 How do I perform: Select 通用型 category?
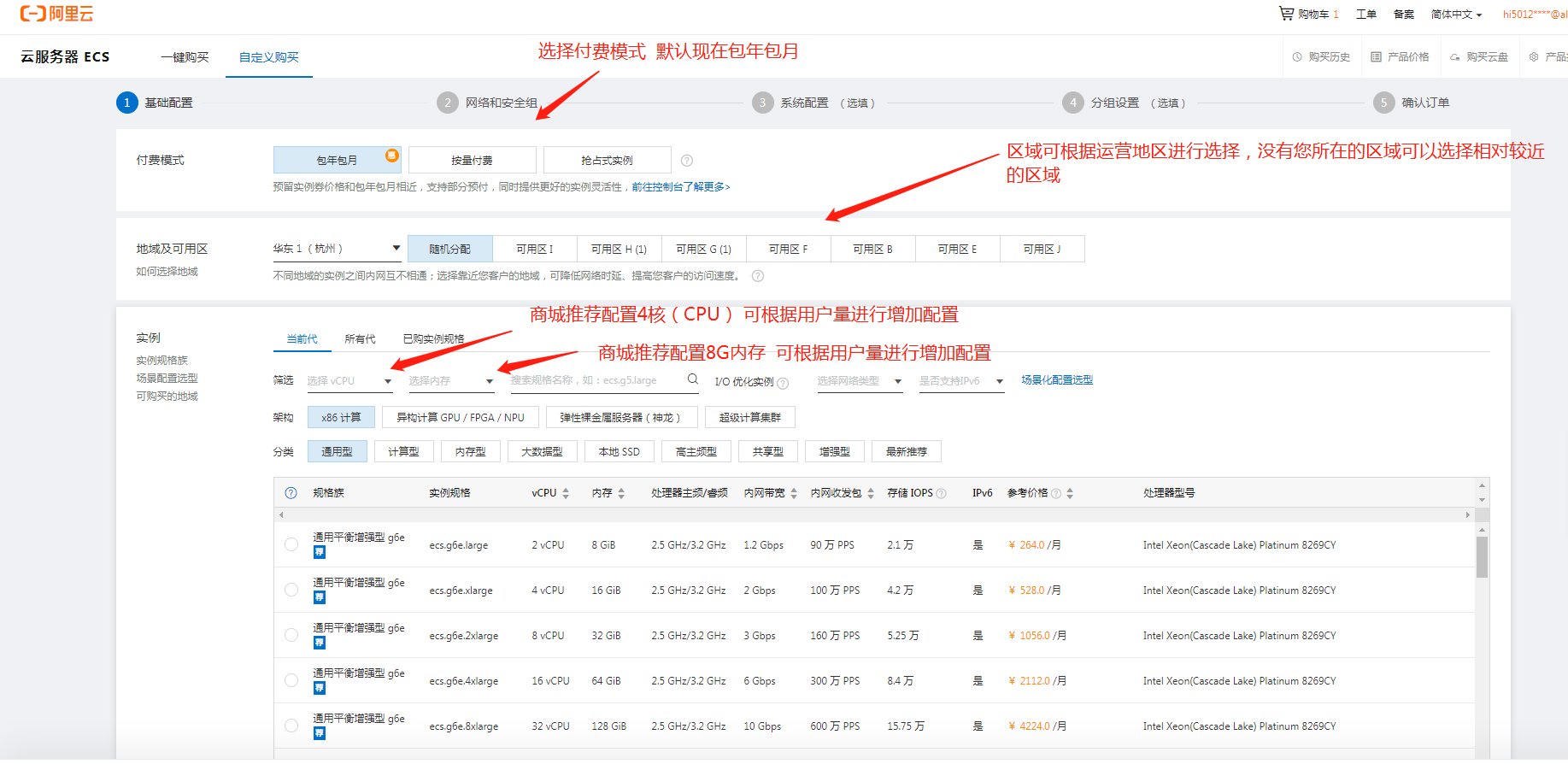(337, 451)
